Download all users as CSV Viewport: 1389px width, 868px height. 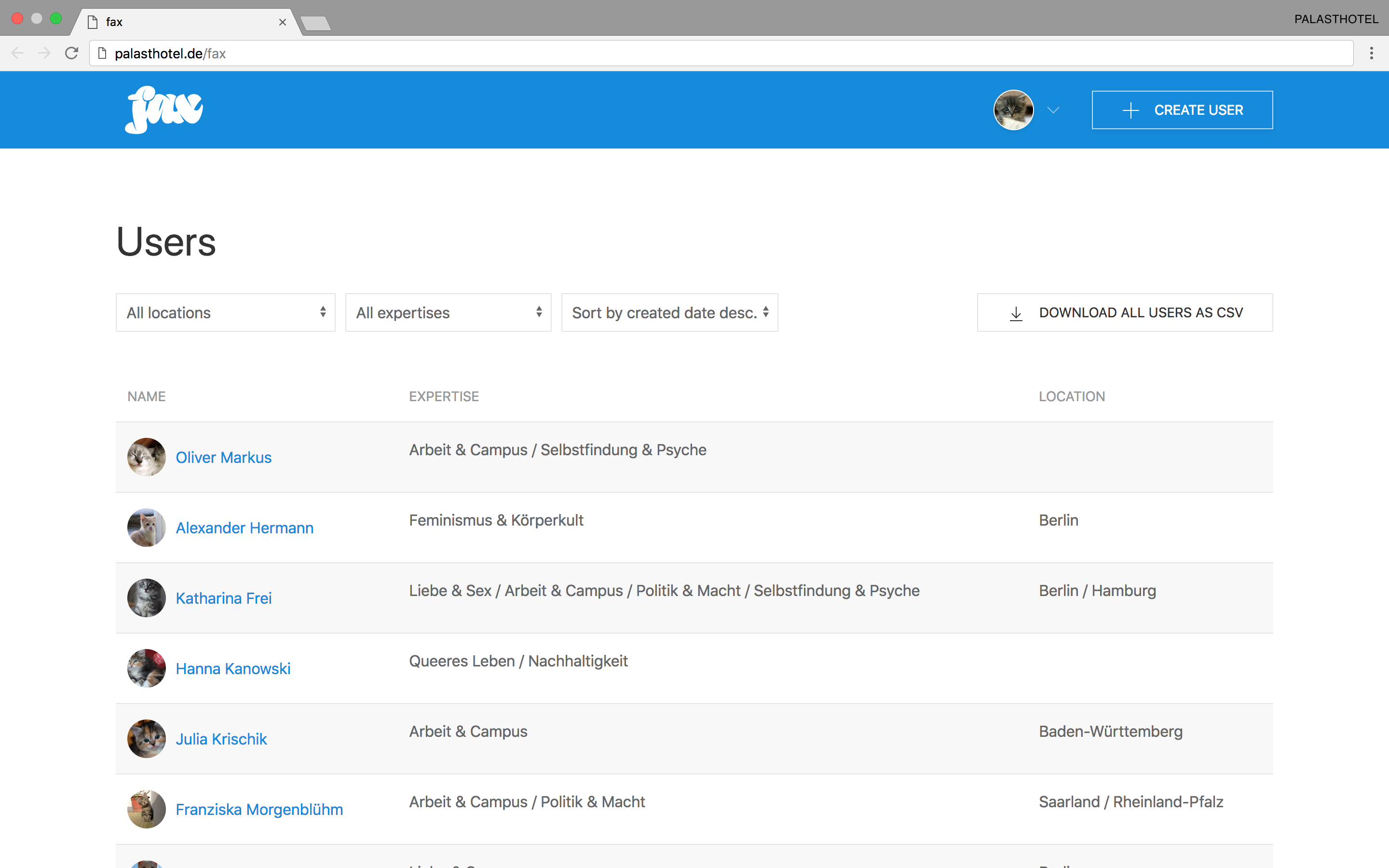(1124, 313)
